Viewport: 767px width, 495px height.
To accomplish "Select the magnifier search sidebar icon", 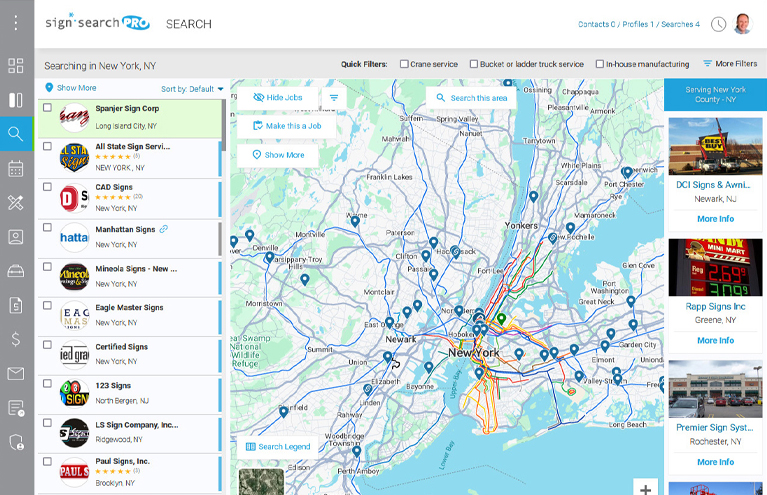I will [16, 134].
